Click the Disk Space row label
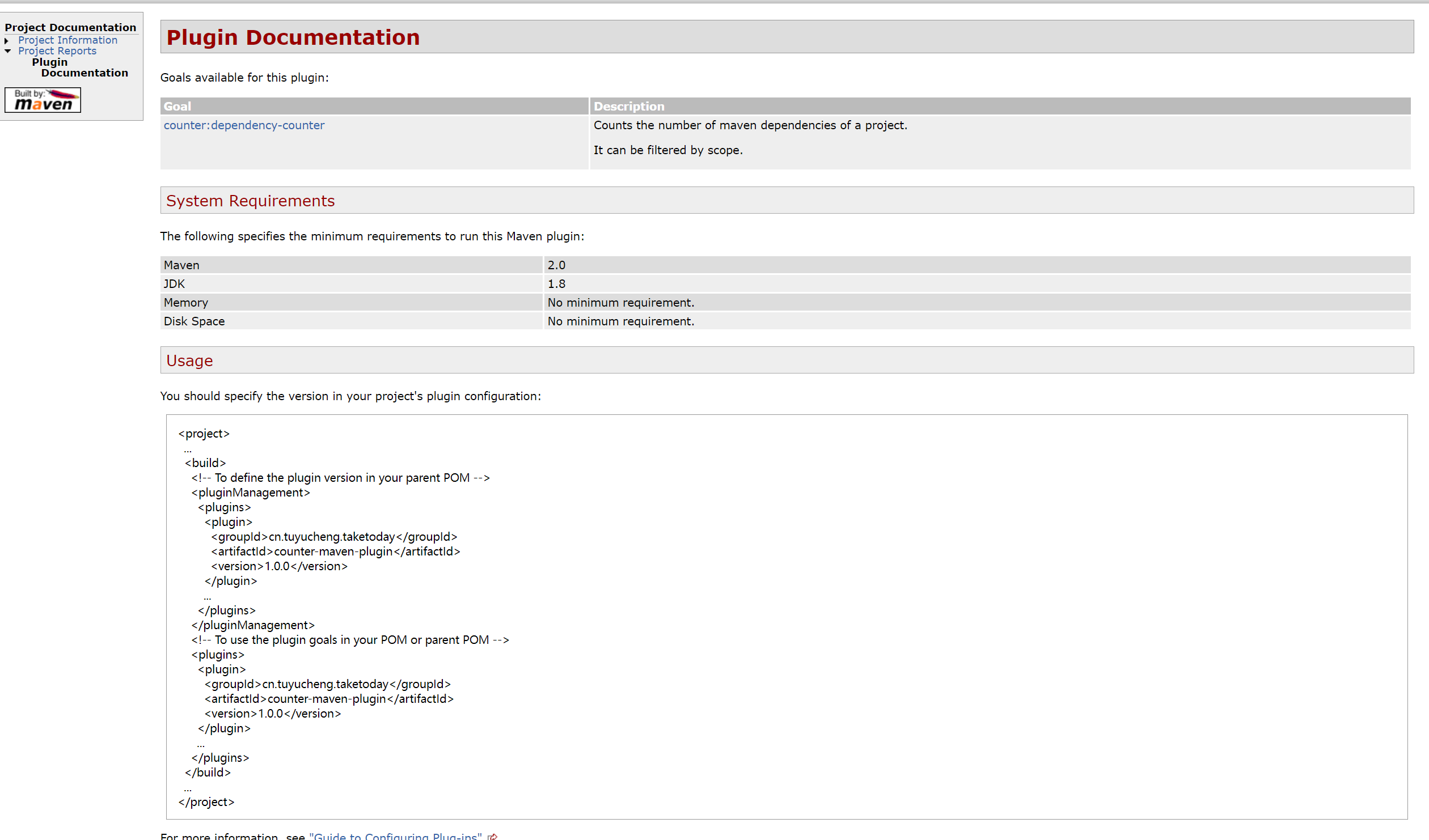The height and width of the screenshot is (840, 1429). point(194,321)
